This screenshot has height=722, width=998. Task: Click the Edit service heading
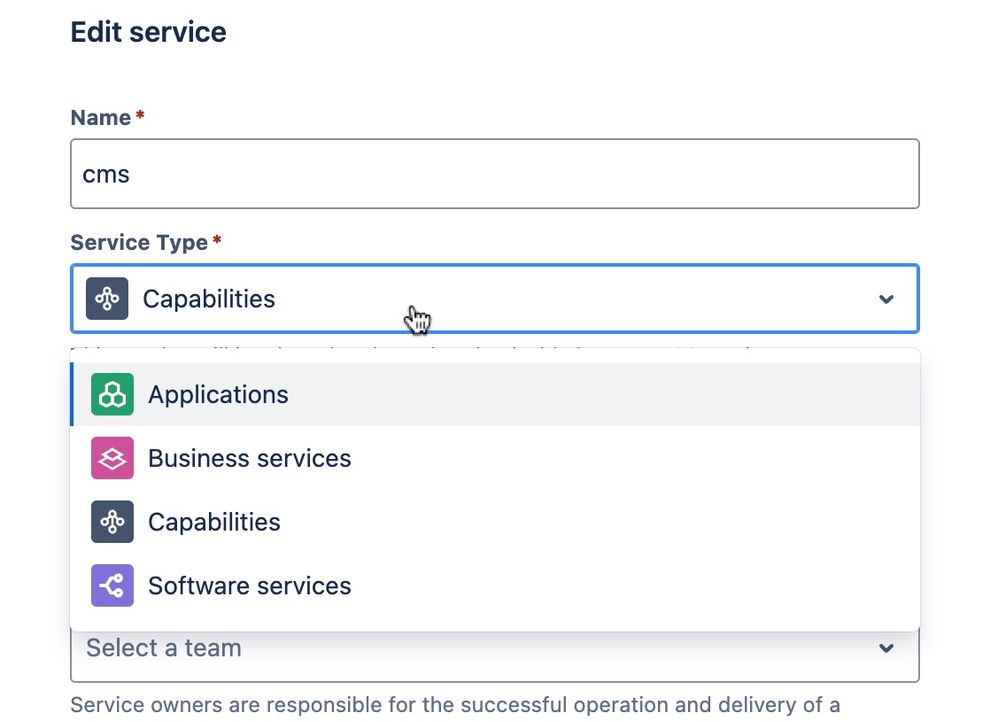pos(148,31)
